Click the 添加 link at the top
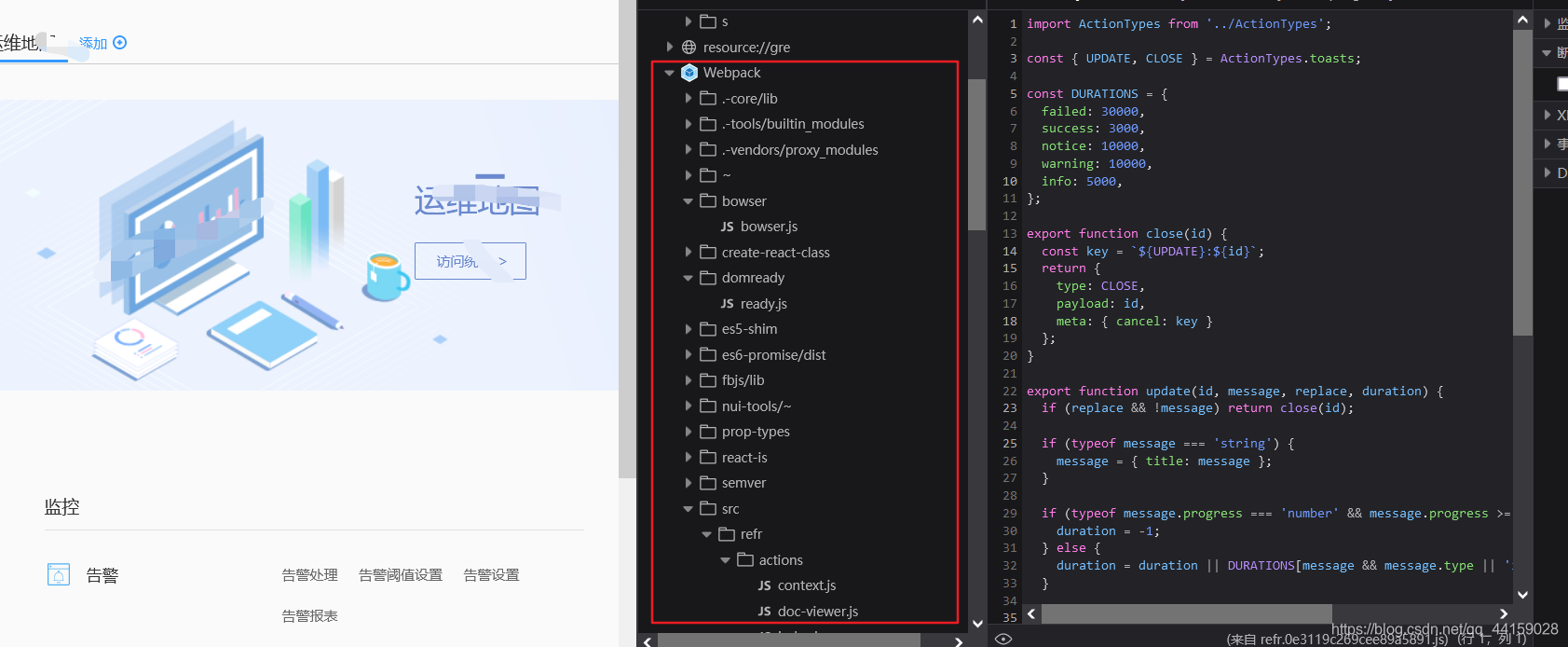This screenshot has width=1568, height=647. point(93,43)
